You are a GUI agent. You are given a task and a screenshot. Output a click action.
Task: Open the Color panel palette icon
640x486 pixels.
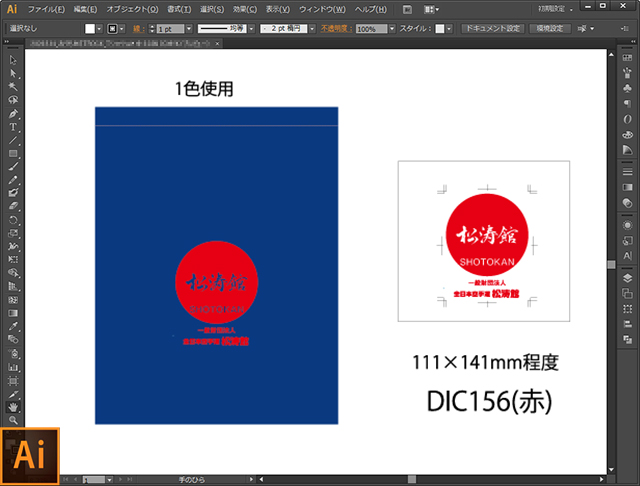click(x=627, y=134)
